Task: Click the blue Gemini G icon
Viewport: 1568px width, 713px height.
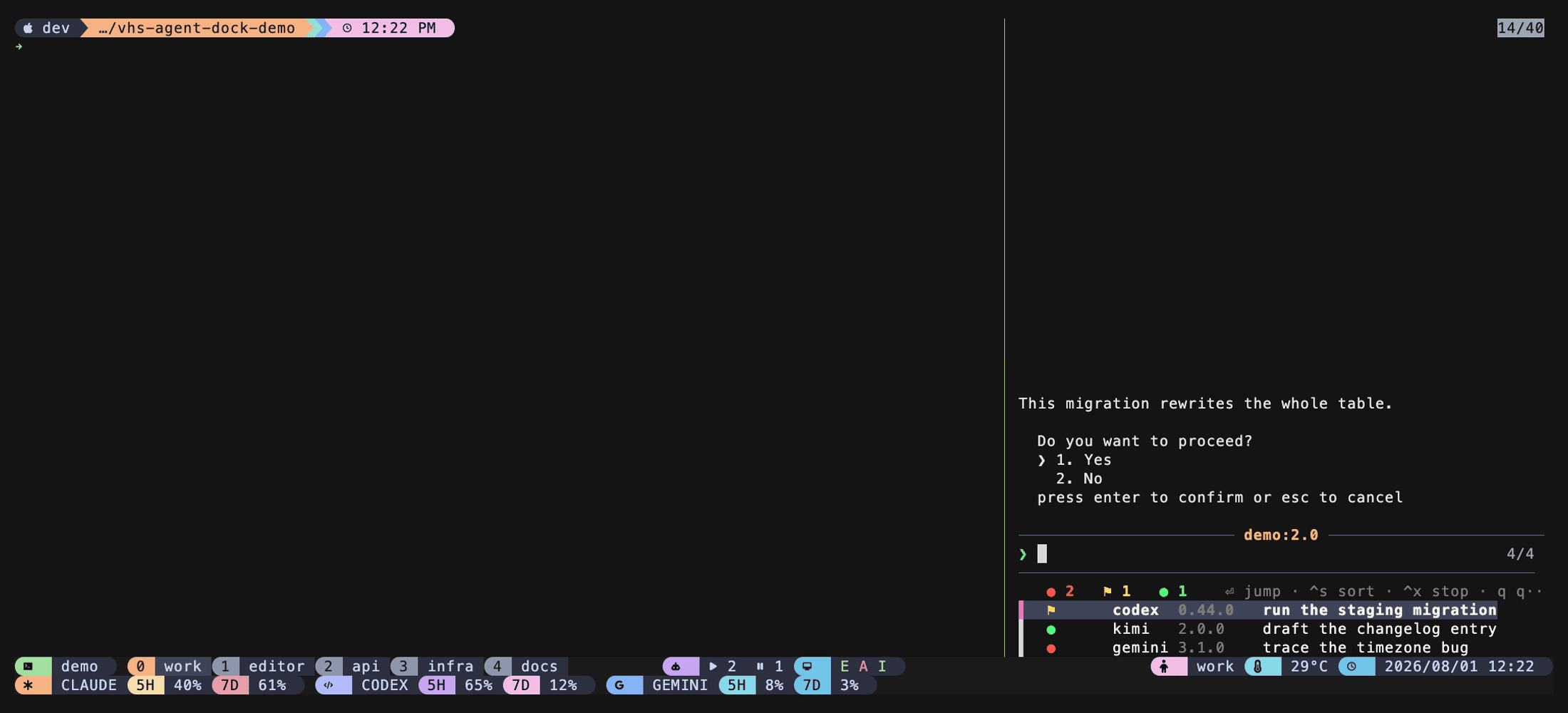Action: pos(619,685)
